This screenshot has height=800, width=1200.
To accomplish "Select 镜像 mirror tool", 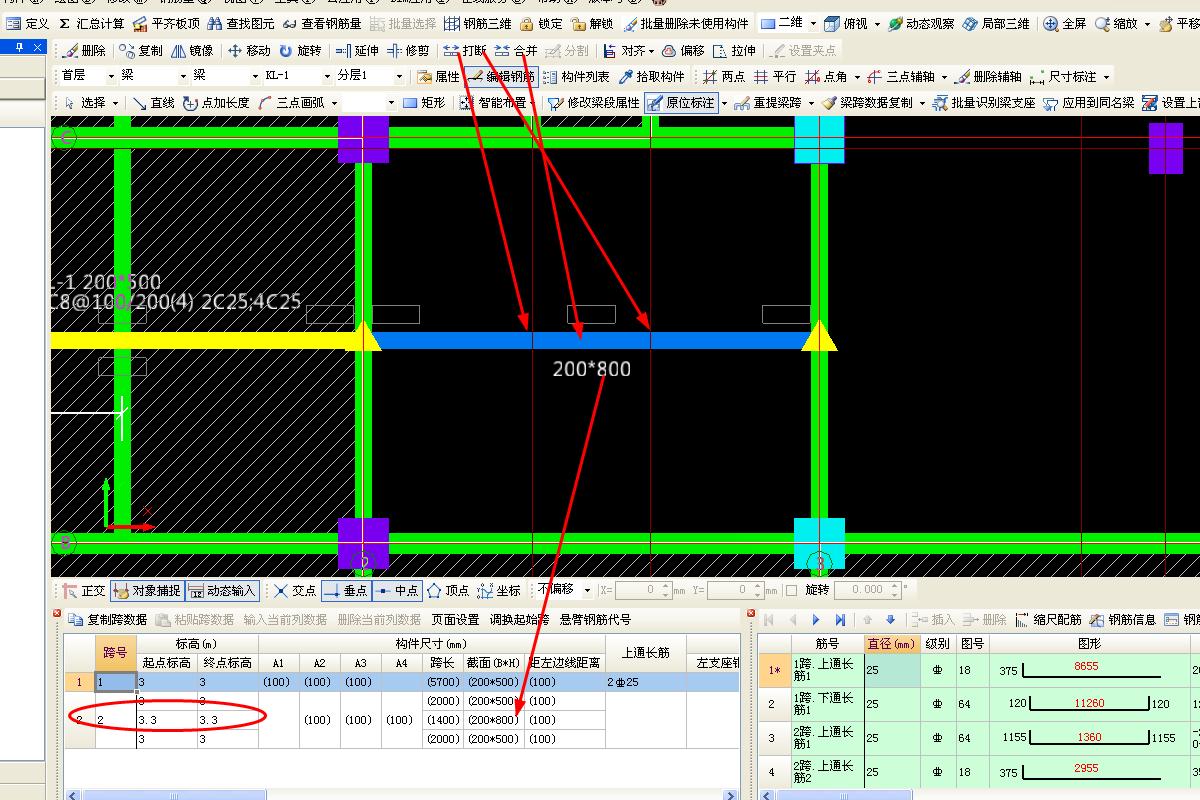I will [x=192, y=50].
